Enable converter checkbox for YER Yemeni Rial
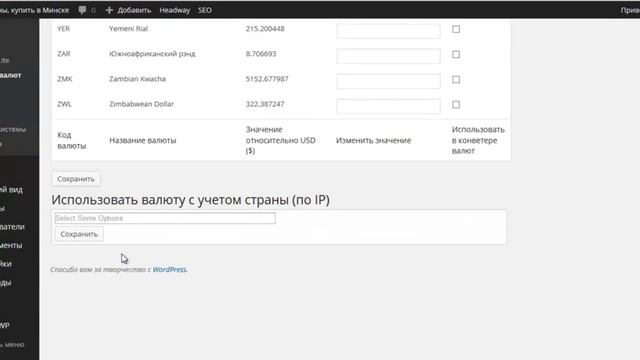Image resolution: width=640 pixels, height=360 pixels. click(456, 29)
